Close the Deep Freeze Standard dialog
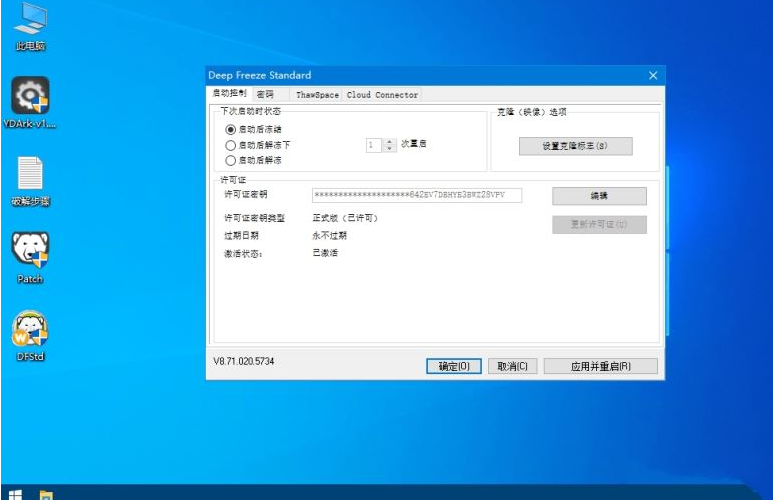Screen dimensions: 773x500 (653, 75)
